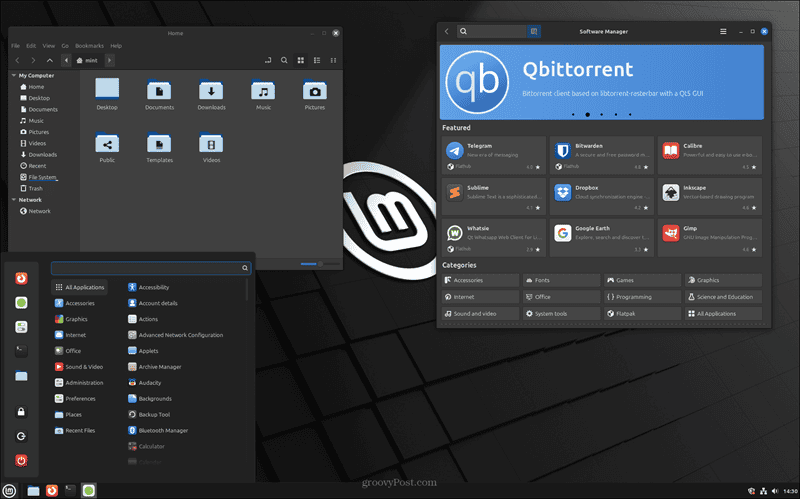The height and width of the screenshot is (499, 800).
Task: Toggle location entry in file manager toolbar
Action: (x=268, y=60)
